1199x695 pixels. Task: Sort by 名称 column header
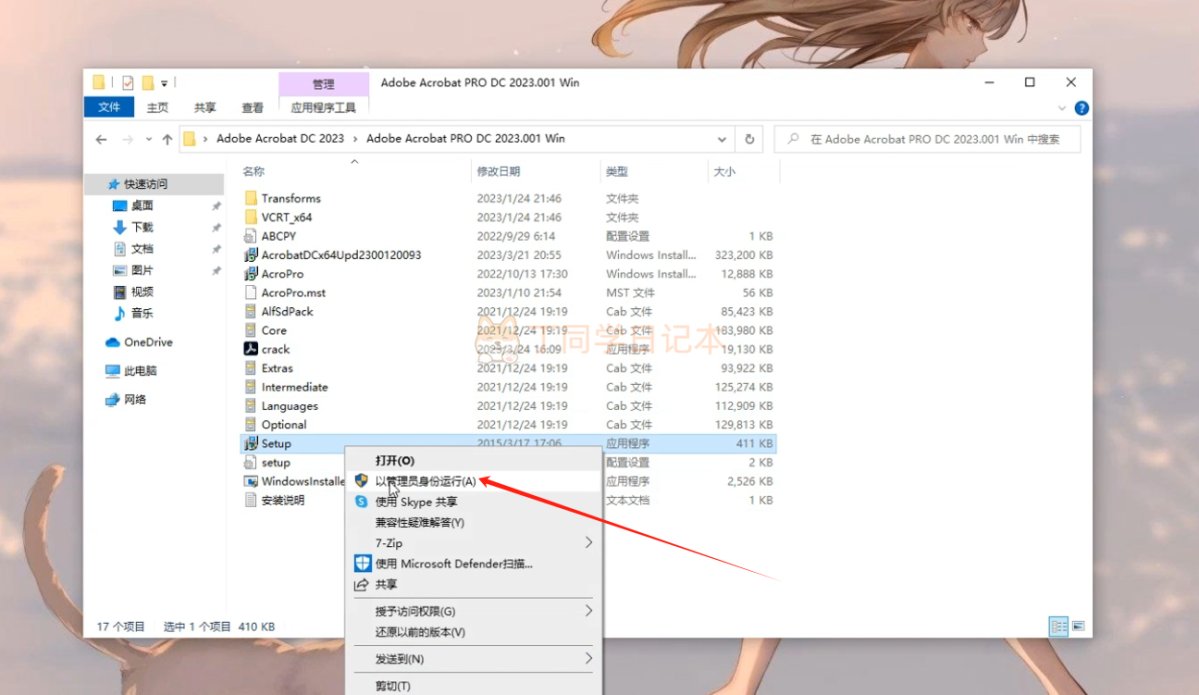pyautogui.click(x=254, y=171)
